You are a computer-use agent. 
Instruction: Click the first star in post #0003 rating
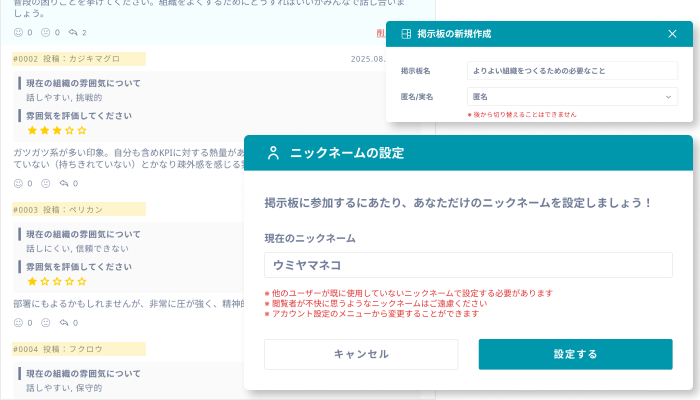coord(32,282)
